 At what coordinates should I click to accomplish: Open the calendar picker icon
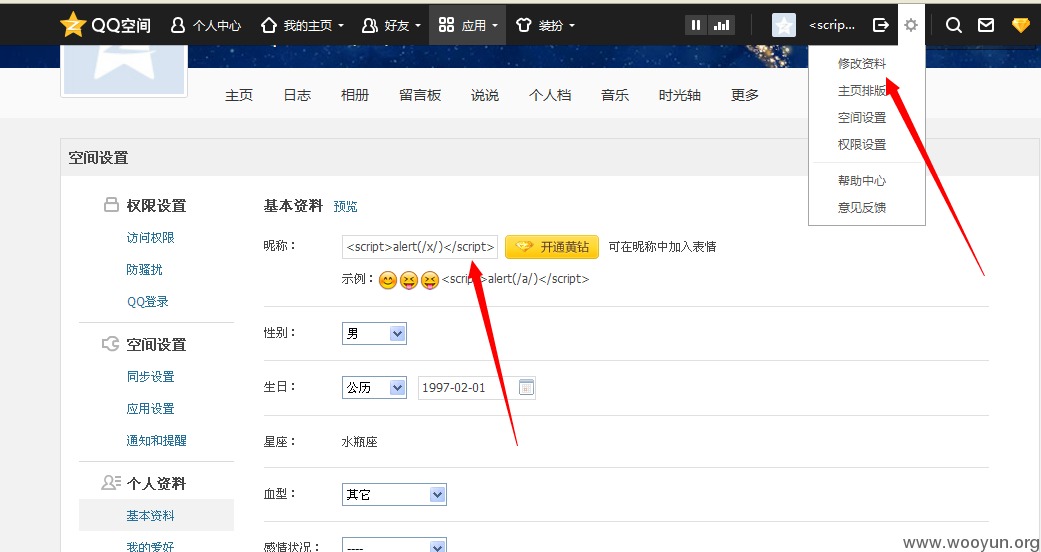tap(526, 387)
